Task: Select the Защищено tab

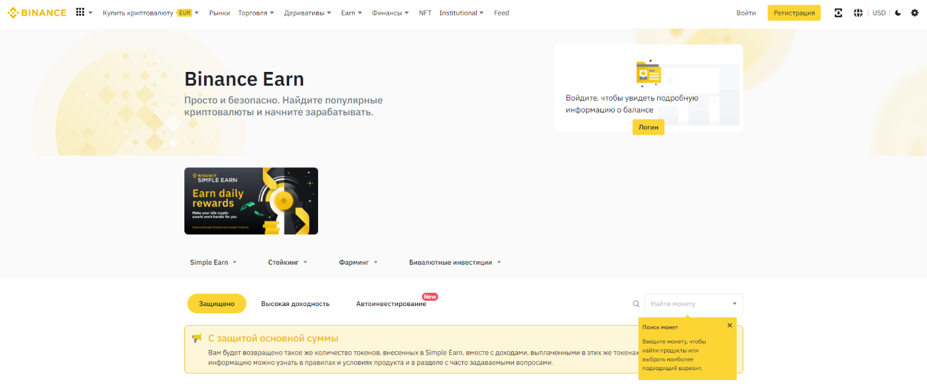Action: [216, 304]
